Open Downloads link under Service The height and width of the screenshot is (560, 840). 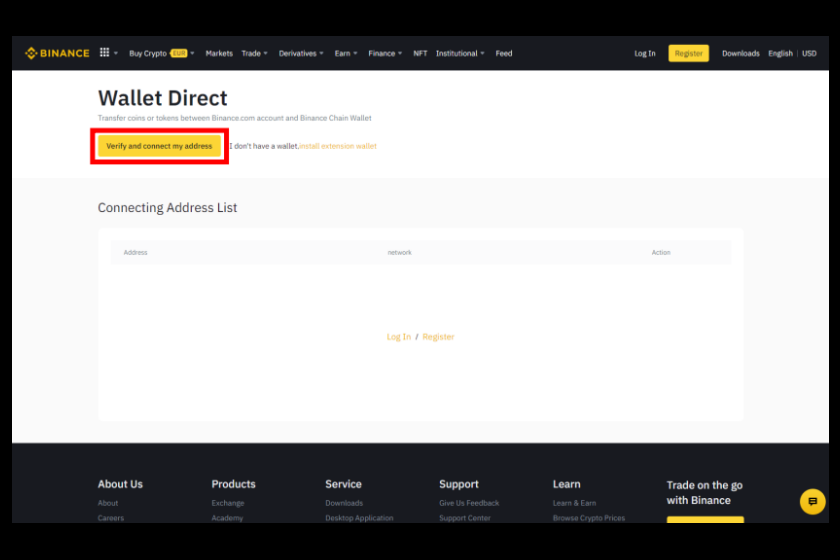coord(344,503)
